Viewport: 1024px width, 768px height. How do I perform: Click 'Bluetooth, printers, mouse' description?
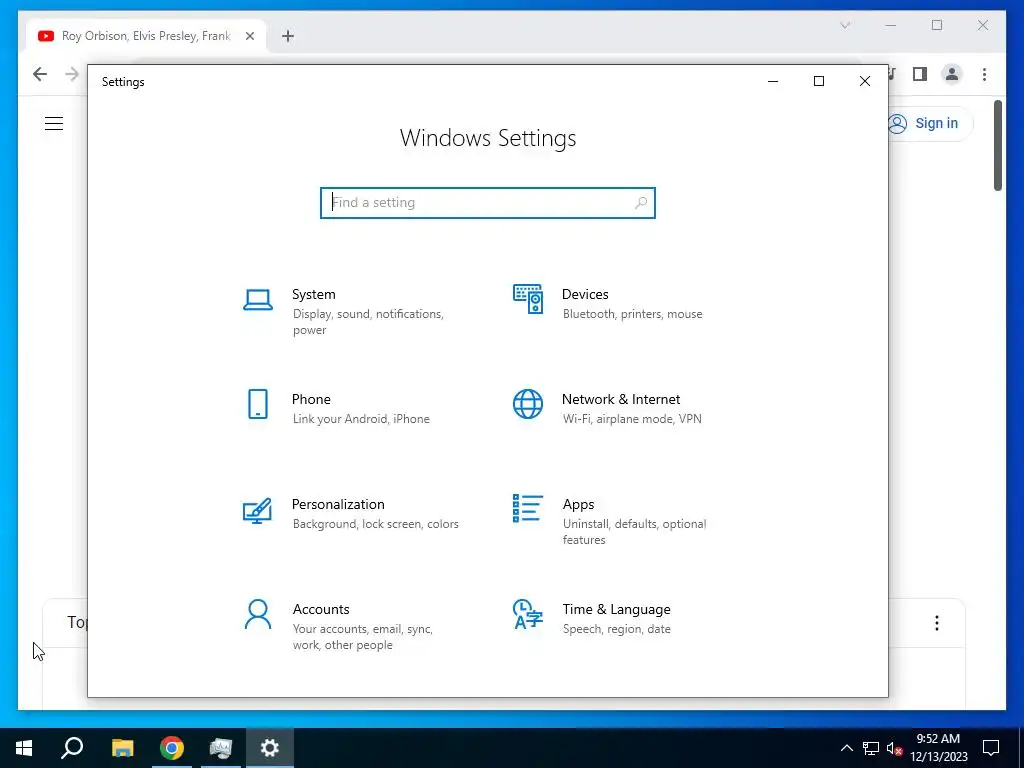click(x=633, y=314)
